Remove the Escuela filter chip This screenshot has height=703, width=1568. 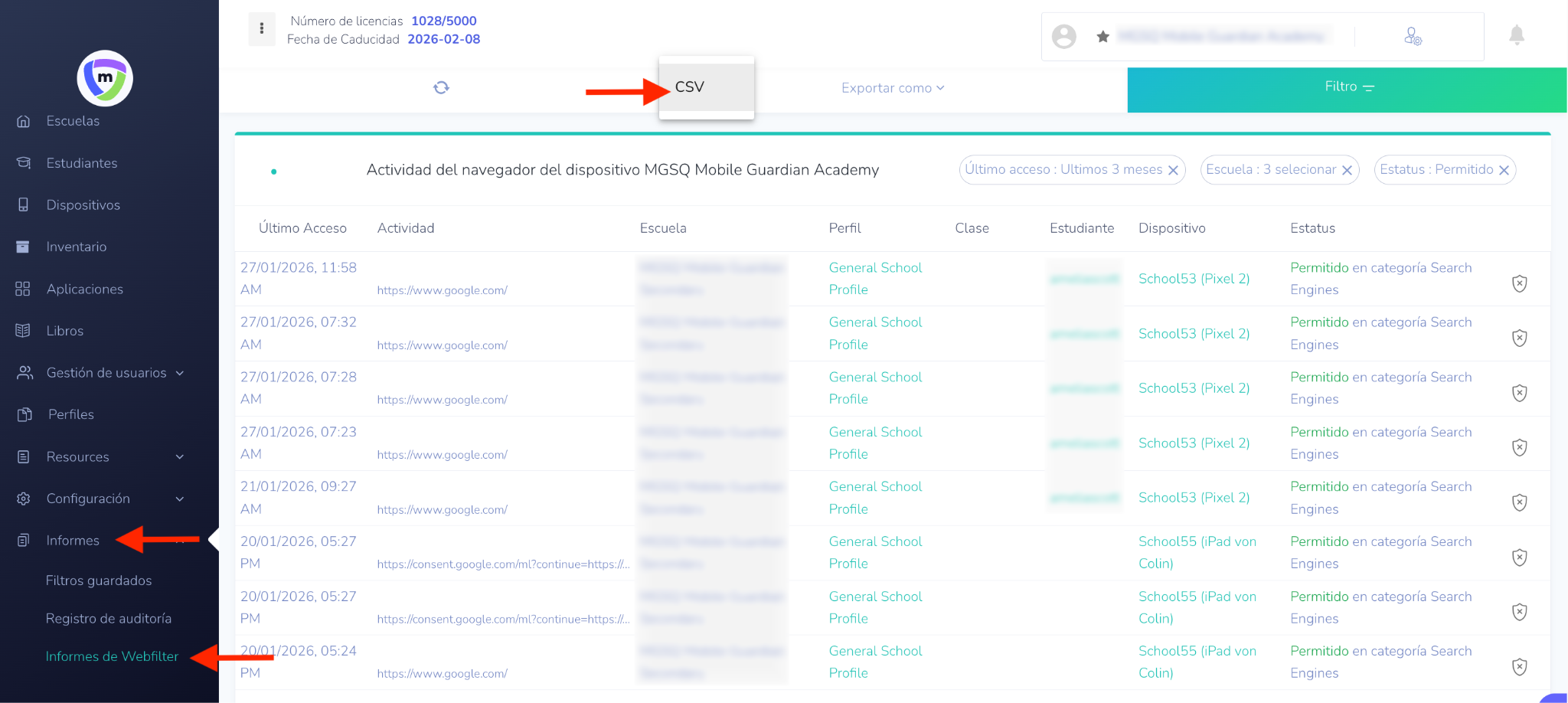point(1347,171)
